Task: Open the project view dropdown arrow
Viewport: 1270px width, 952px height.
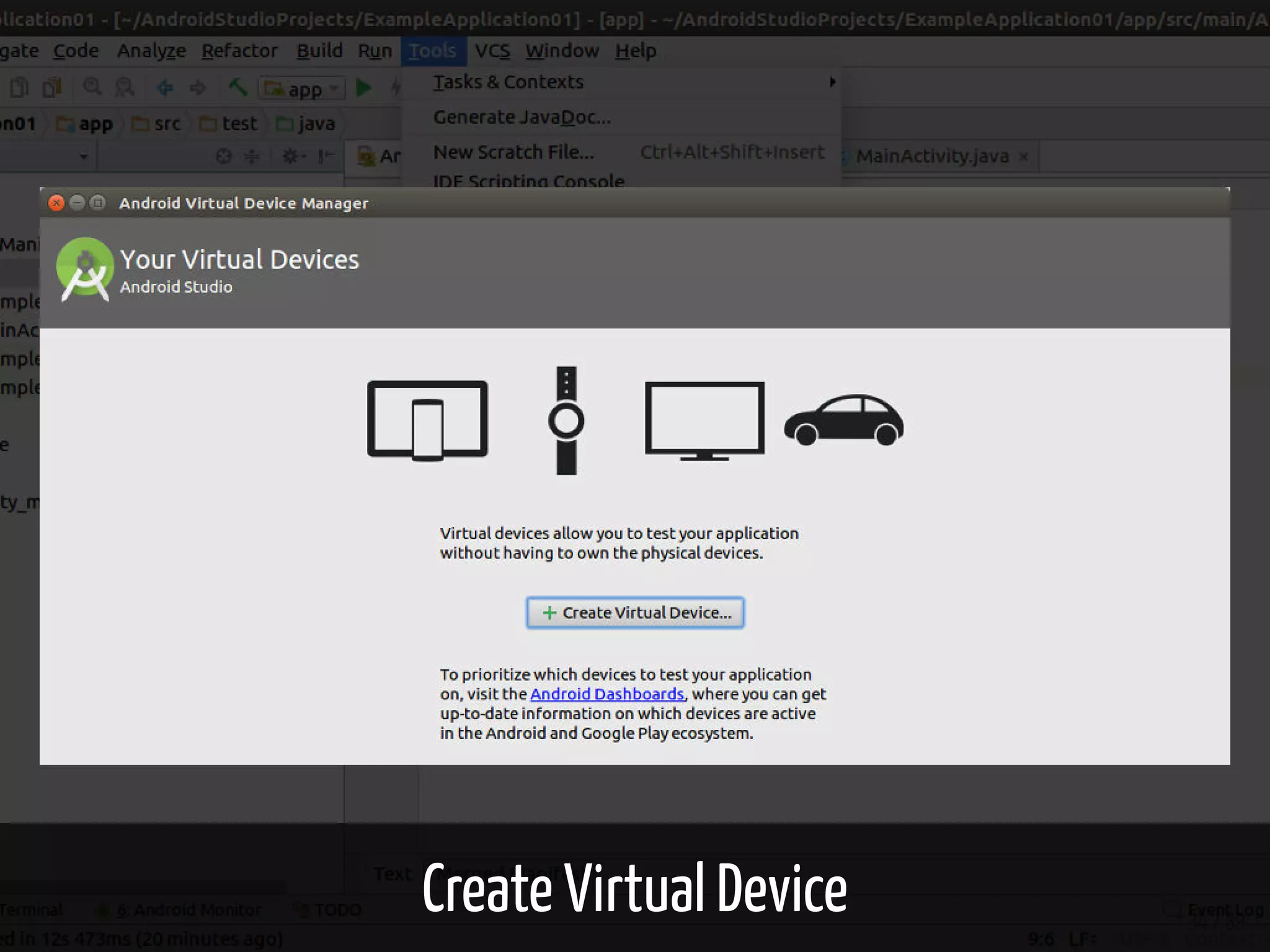Action: pos(84,157)
